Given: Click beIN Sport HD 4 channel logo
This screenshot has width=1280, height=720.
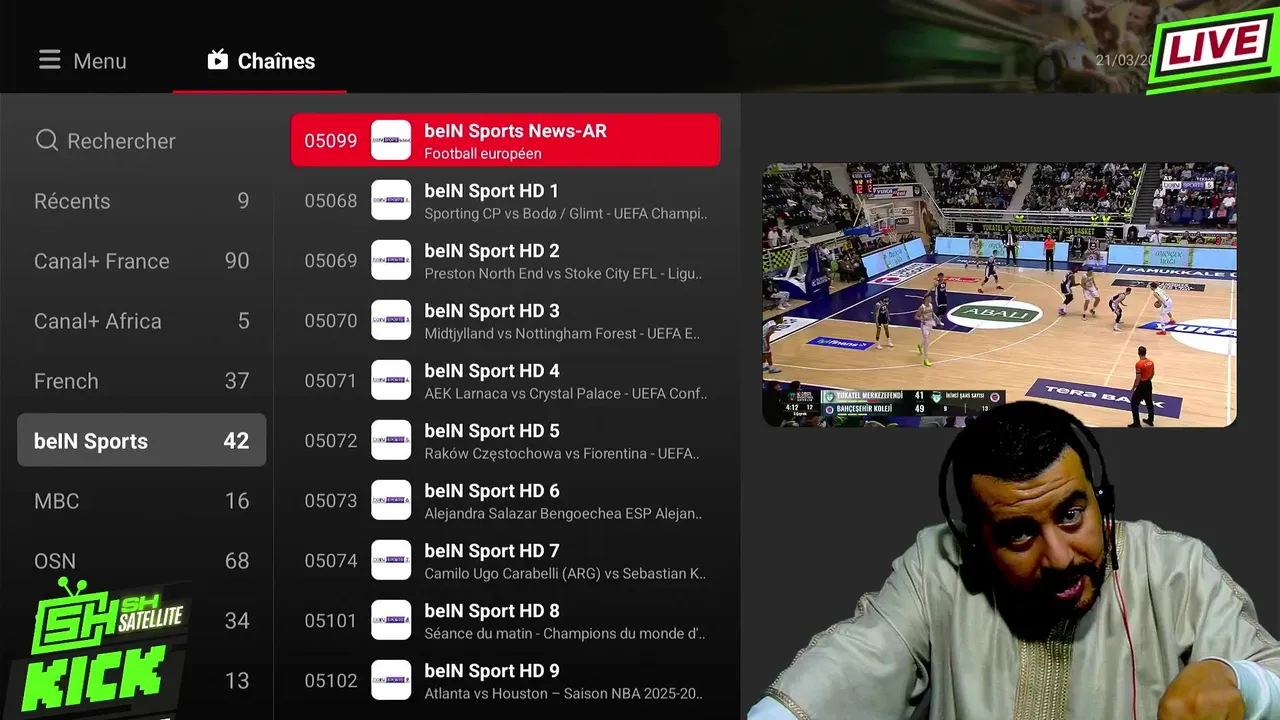Looking at the screenshot, I should click(391, 380).
